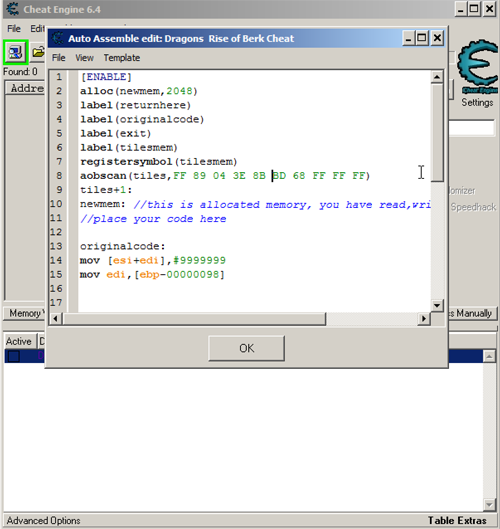Click the label(returnhere) line
This screenshot has width=500, height=529.
pos(135,105)
